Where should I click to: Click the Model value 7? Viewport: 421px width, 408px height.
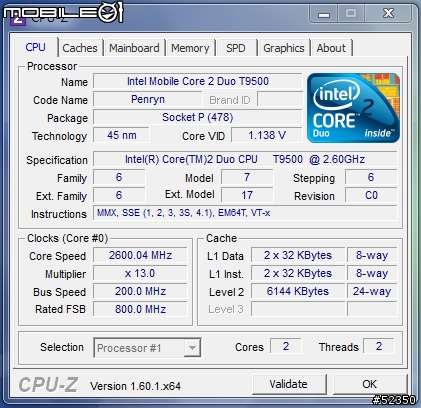tap(247, 177)
